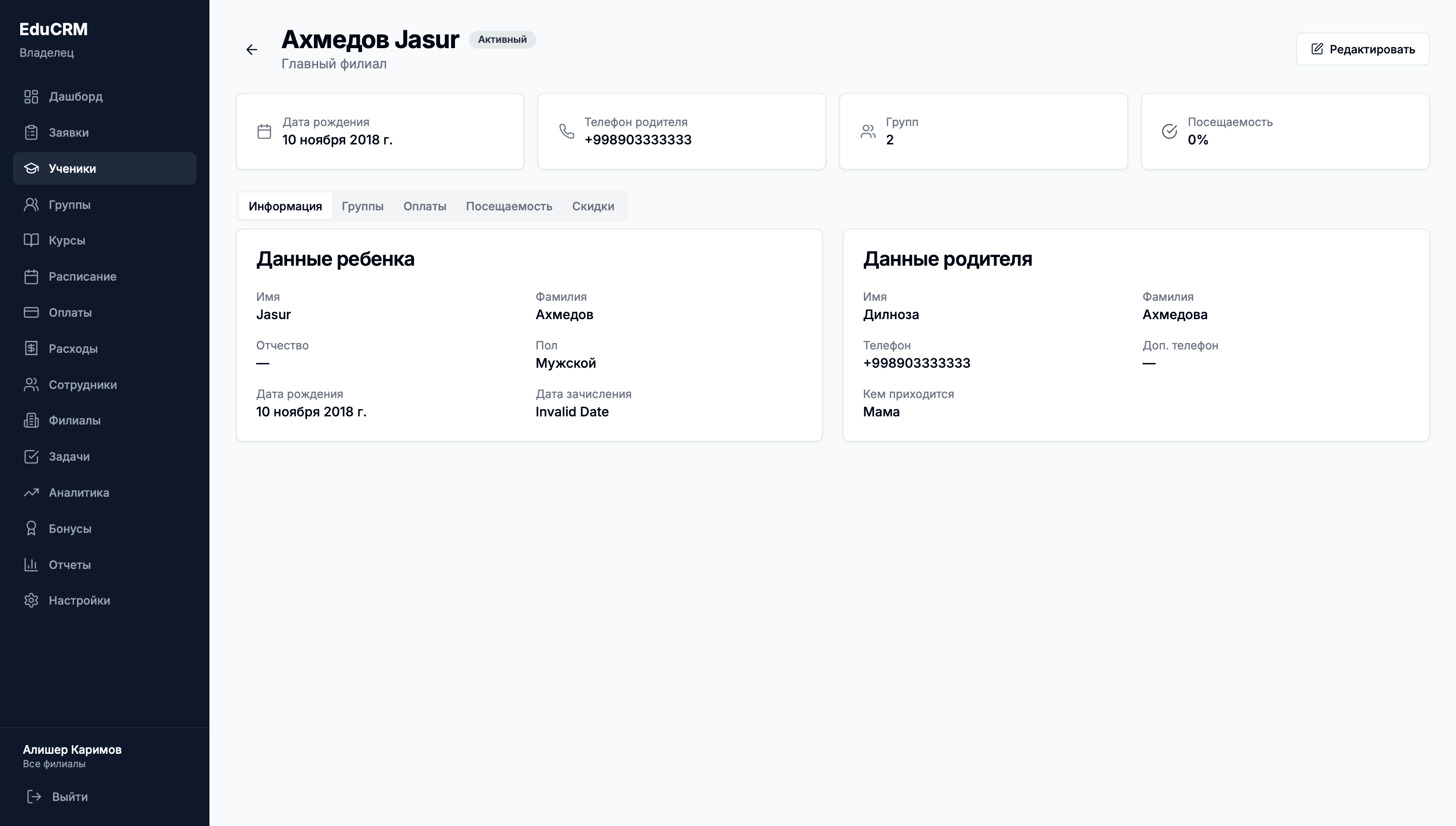Screen dimensions: 1456x826
Task: Click the Мама relation value
Action: coord(881,412)
